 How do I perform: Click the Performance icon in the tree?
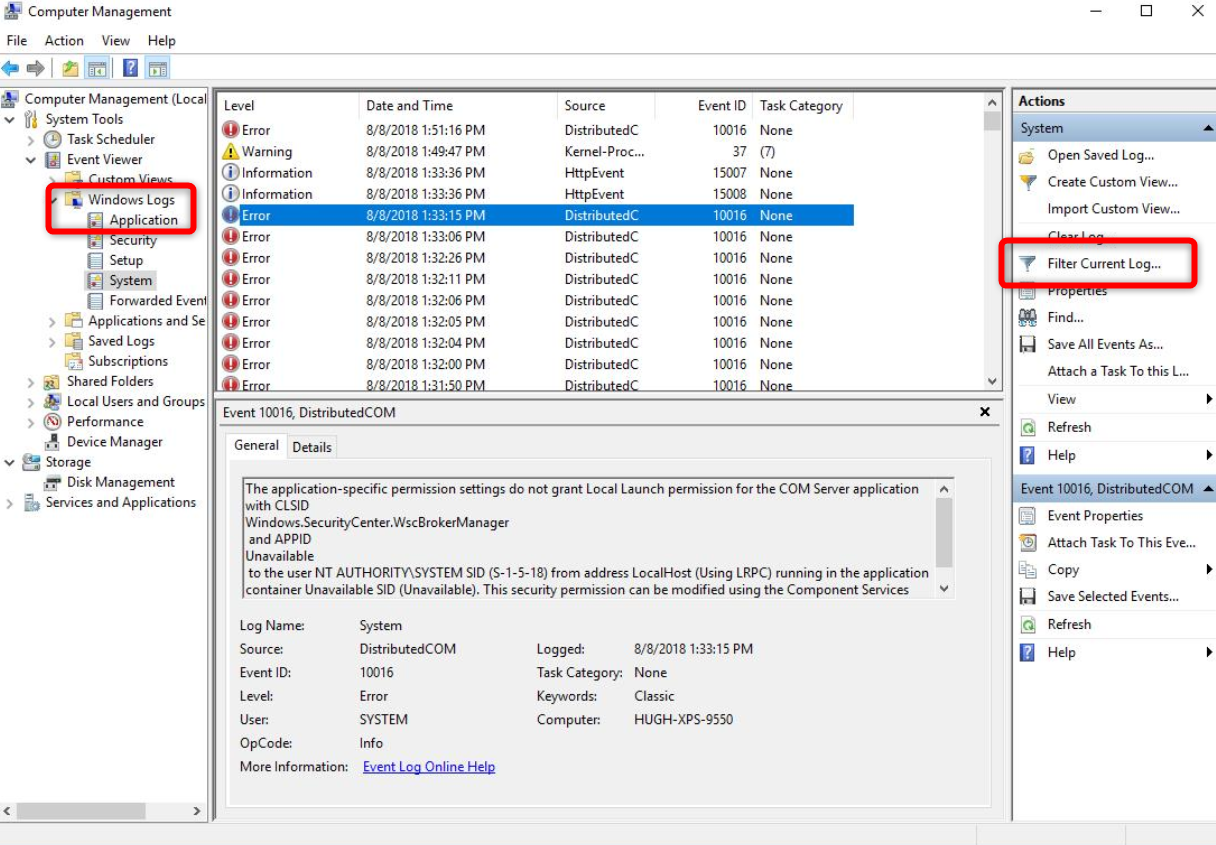pos(52,422)
